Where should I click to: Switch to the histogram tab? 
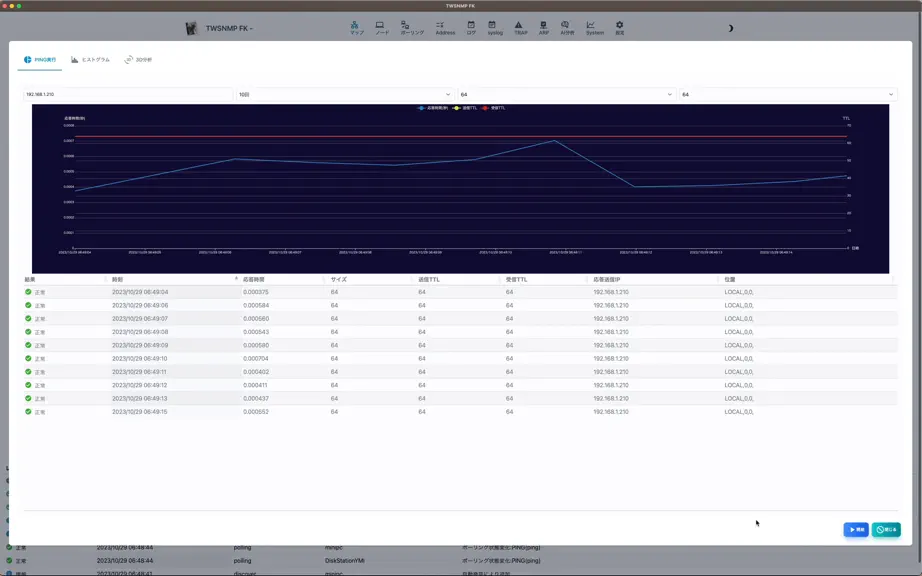tap(91, 59)
